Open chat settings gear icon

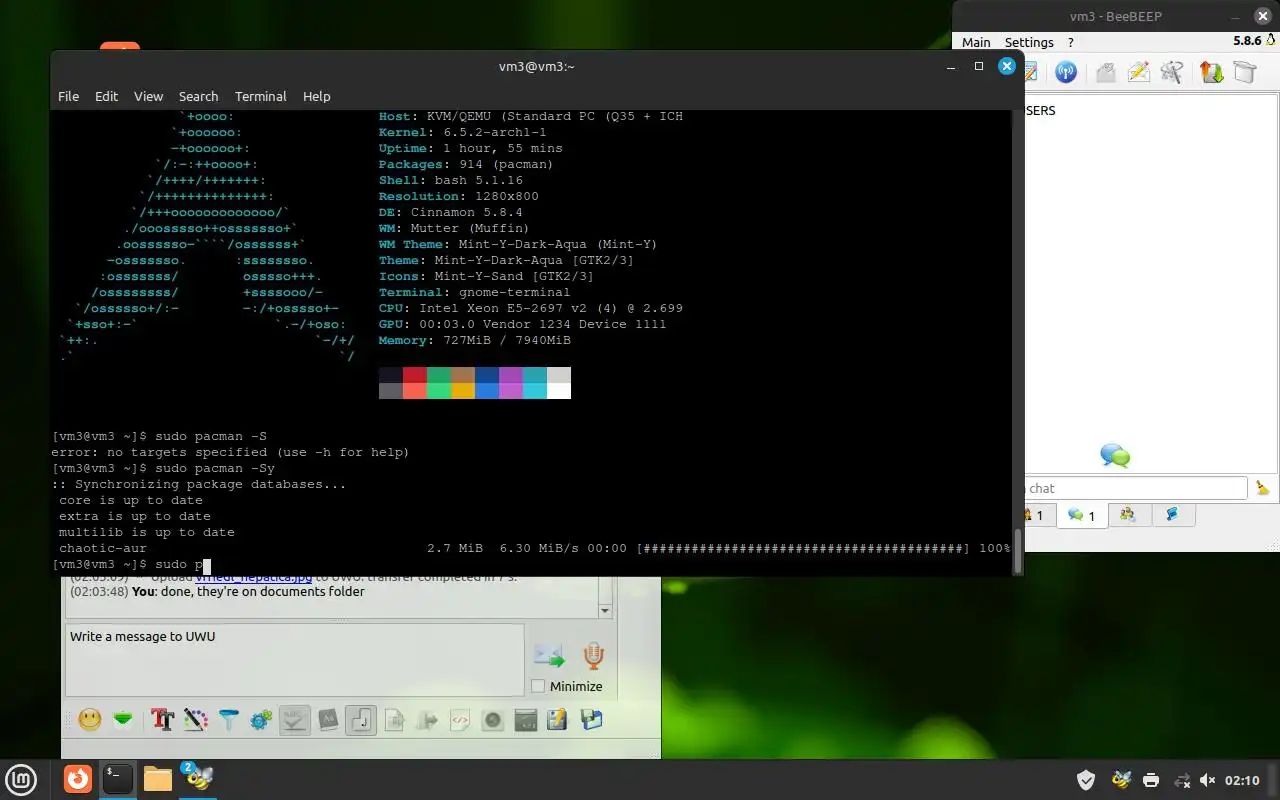click(261, 719)
